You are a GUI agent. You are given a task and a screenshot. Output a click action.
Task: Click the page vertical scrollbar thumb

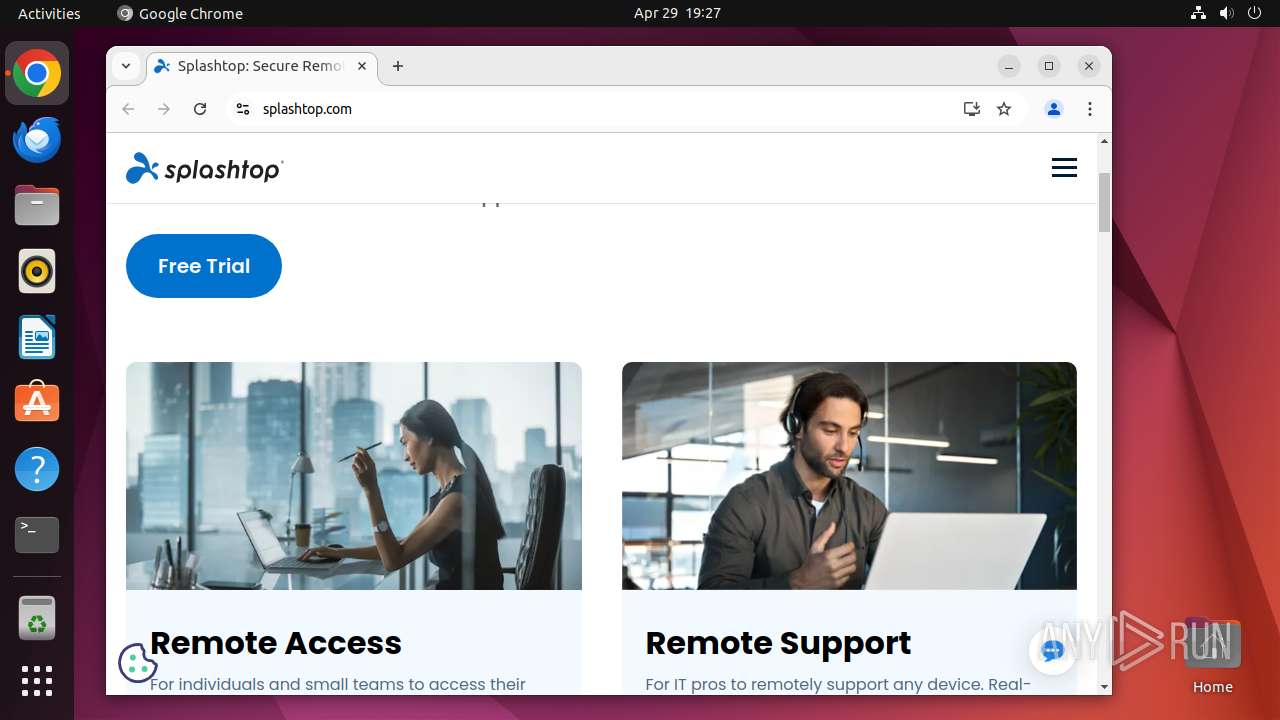coord(1104,202)
